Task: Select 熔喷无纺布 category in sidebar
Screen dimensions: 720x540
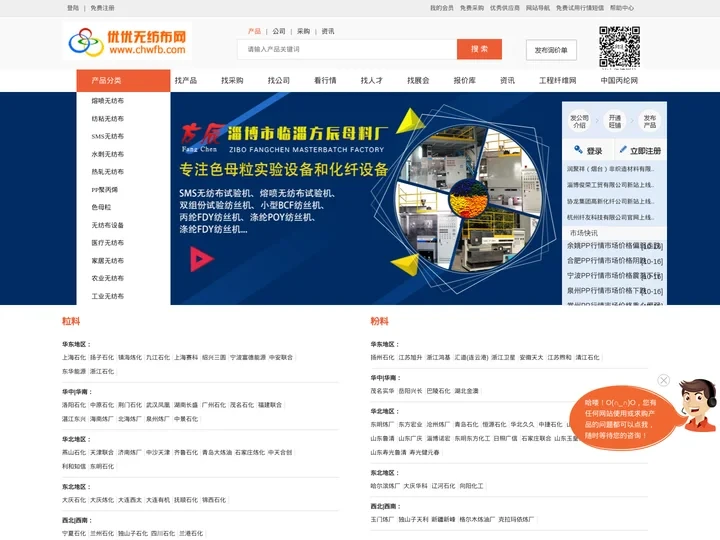Action: pos(107,101)
